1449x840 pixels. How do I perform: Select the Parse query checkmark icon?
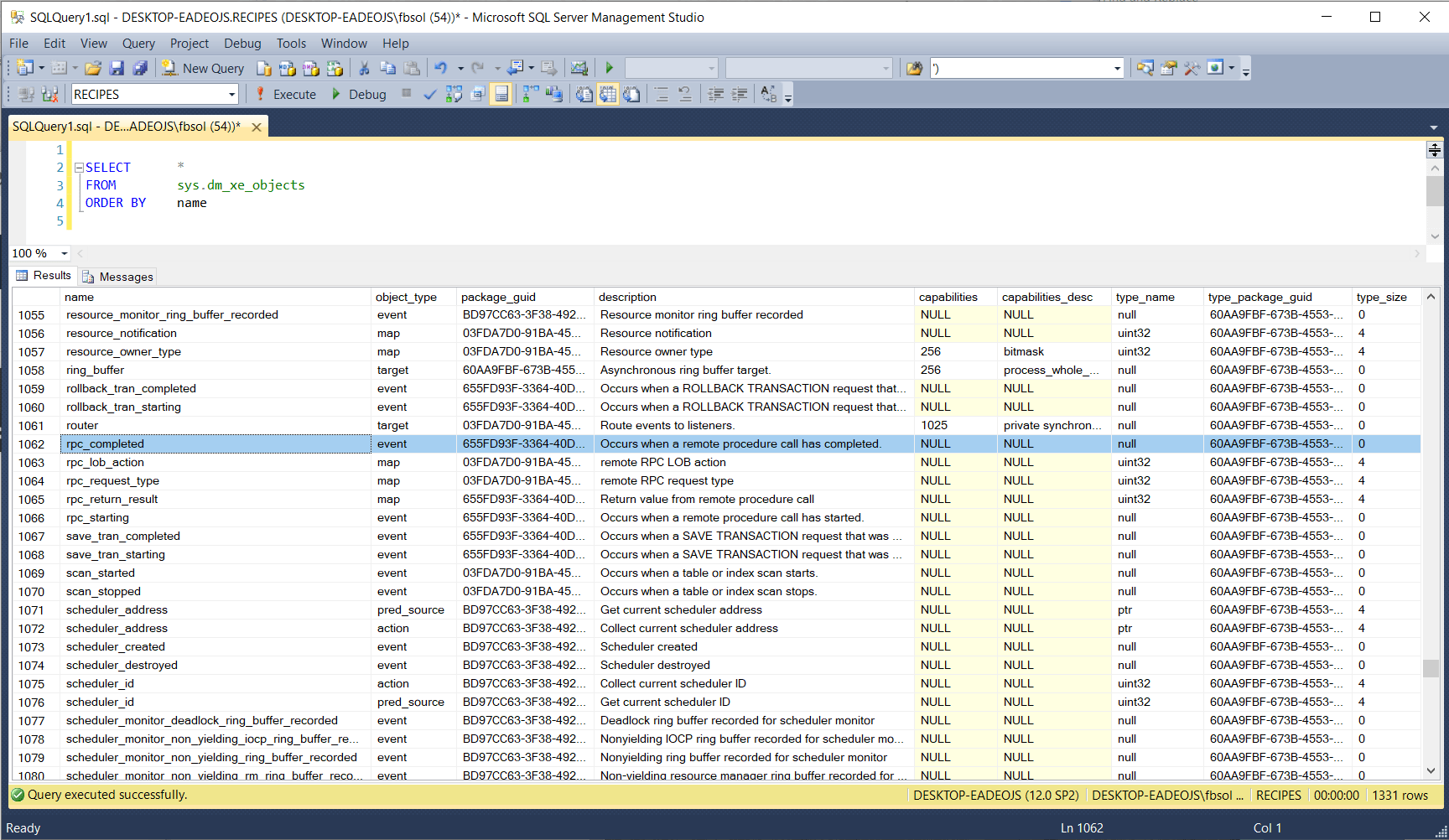(430, 94)
